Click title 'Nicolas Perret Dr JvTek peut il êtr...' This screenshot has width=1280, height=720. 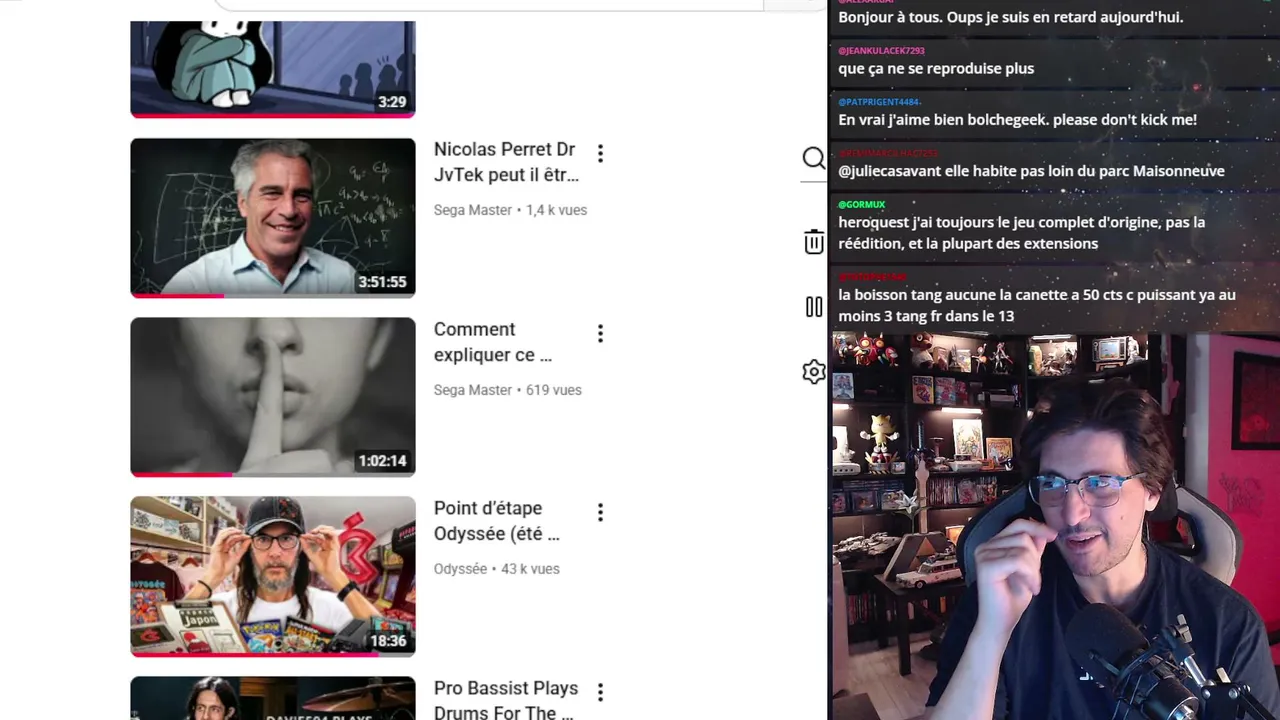[506, 162]
